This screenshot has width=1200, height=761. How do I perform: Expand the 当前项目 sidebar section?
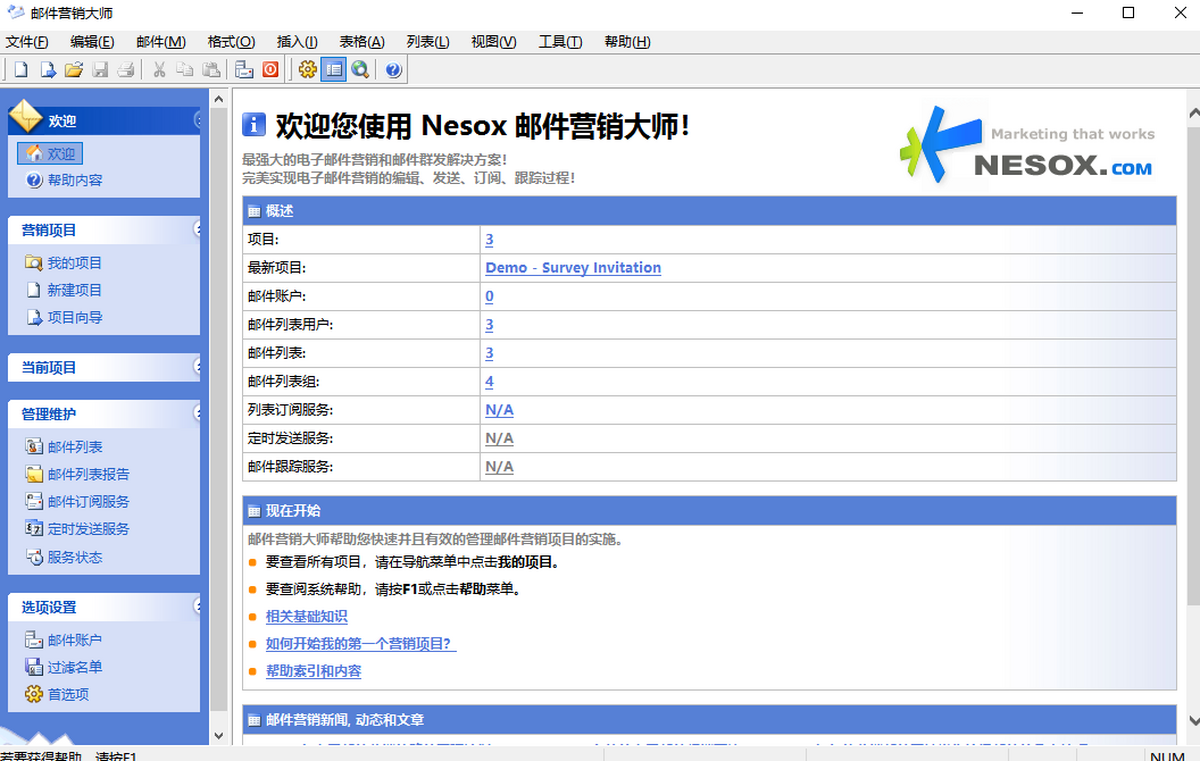(x=196, y=367)
